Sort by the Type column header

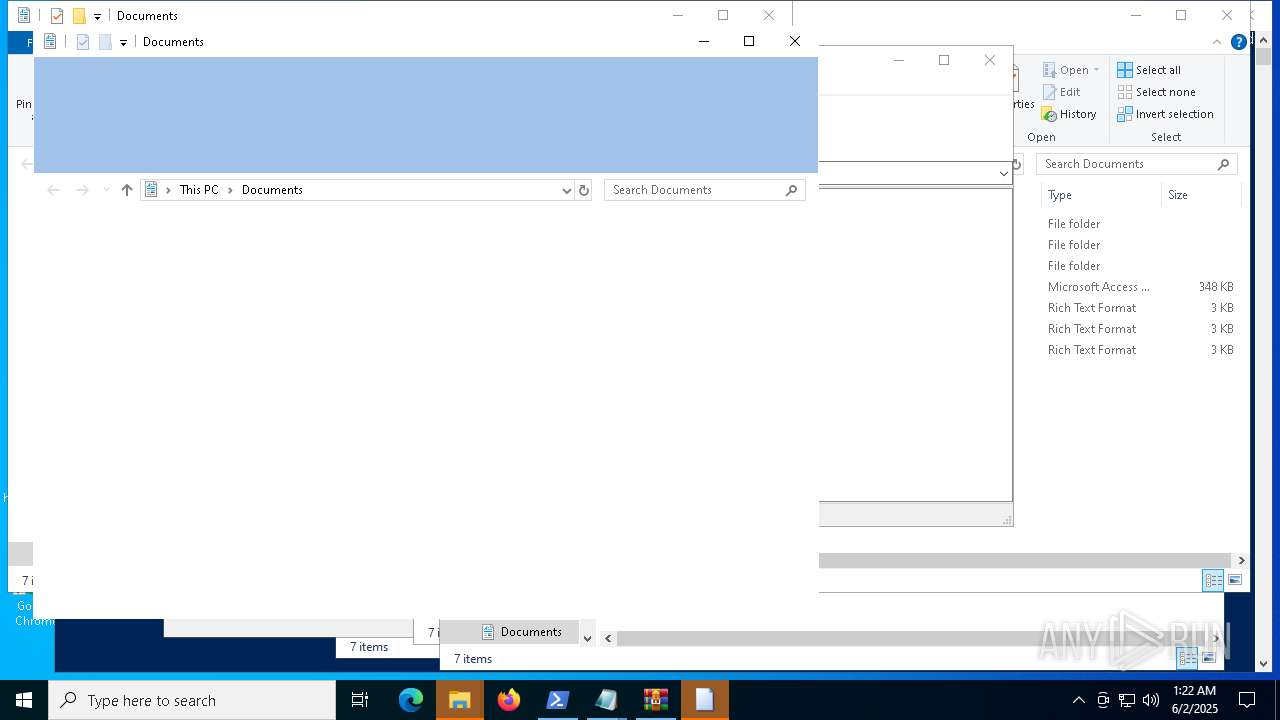[1100, 195]
